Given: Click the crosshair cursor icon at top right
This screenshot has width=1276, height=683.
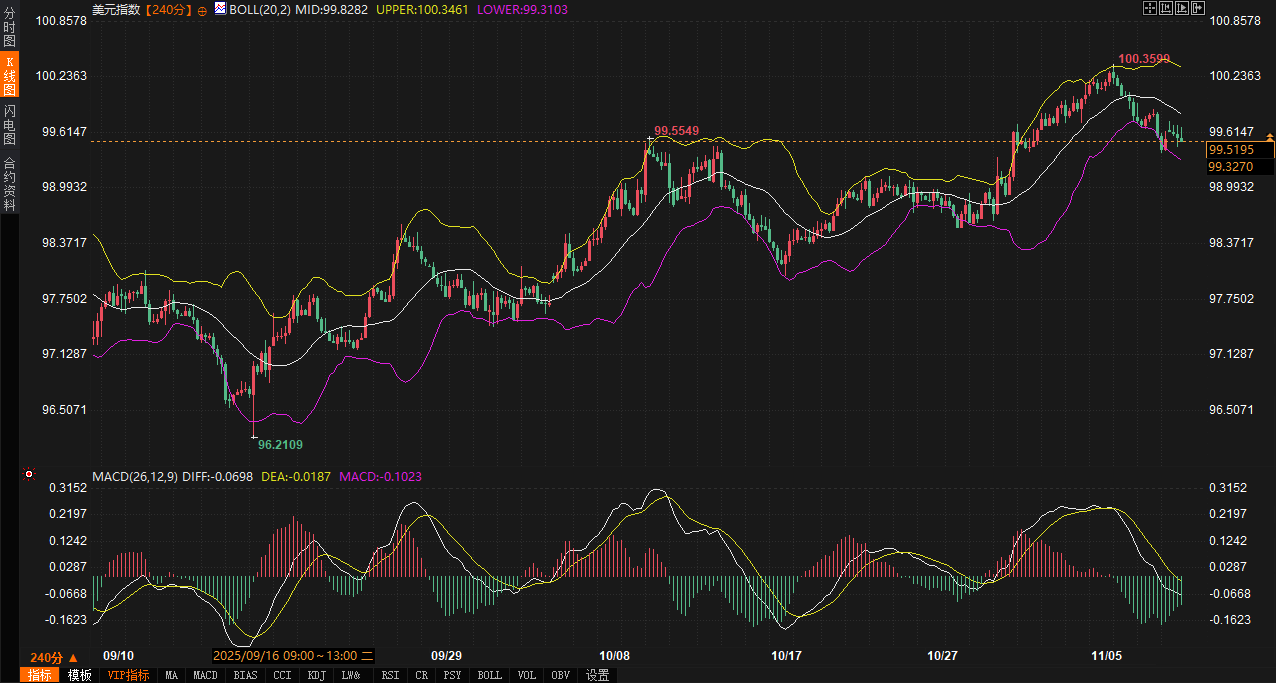Looking at the screenshot, I should tap(1150, 8).
